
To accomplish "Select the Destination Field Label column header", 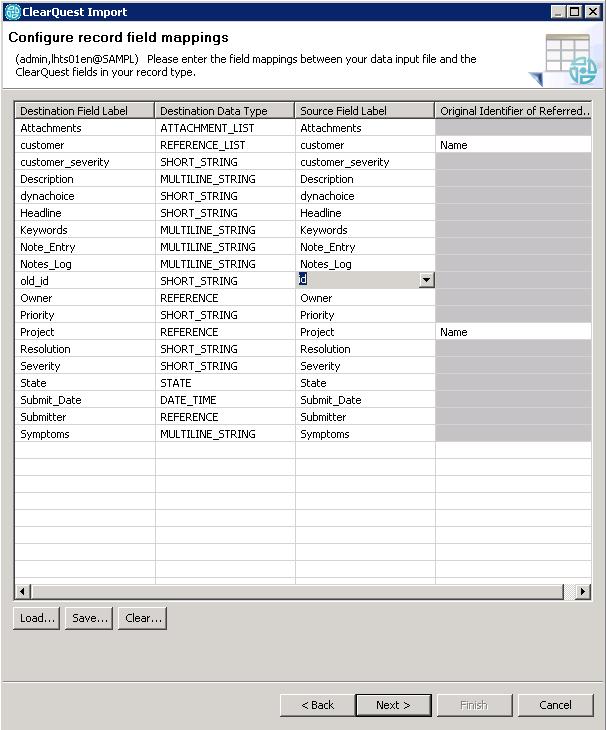I will [x=84, y=111].
